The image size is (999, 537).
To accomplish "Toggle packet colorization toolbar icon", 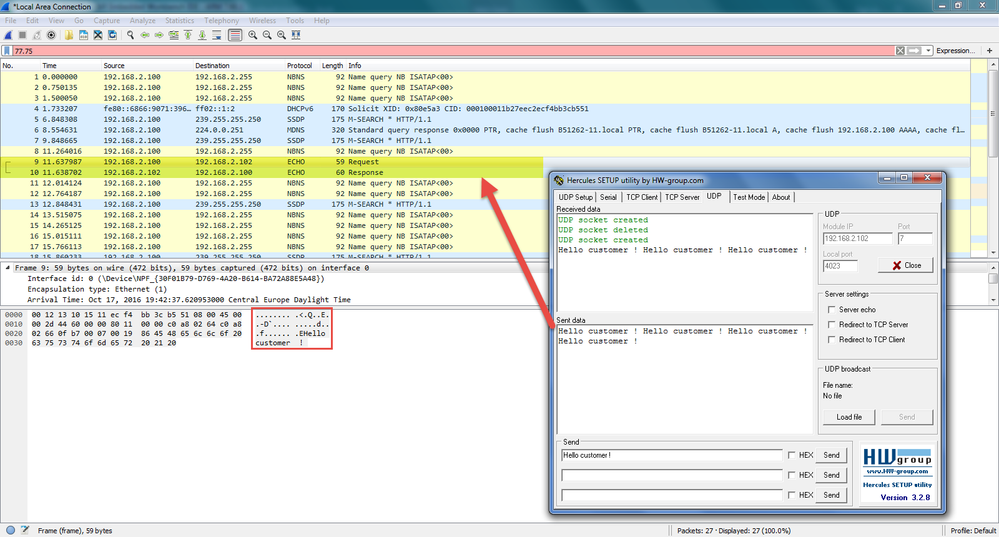I will pos(235,35).
